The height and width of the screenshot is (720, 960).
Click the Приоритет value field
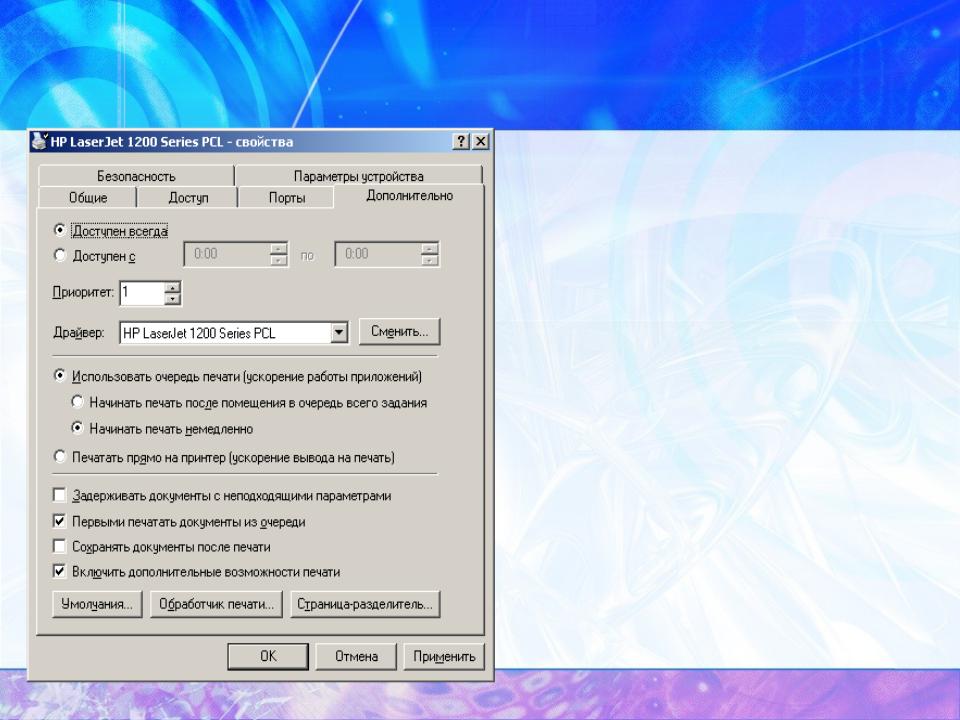click(x=143, y=293)
